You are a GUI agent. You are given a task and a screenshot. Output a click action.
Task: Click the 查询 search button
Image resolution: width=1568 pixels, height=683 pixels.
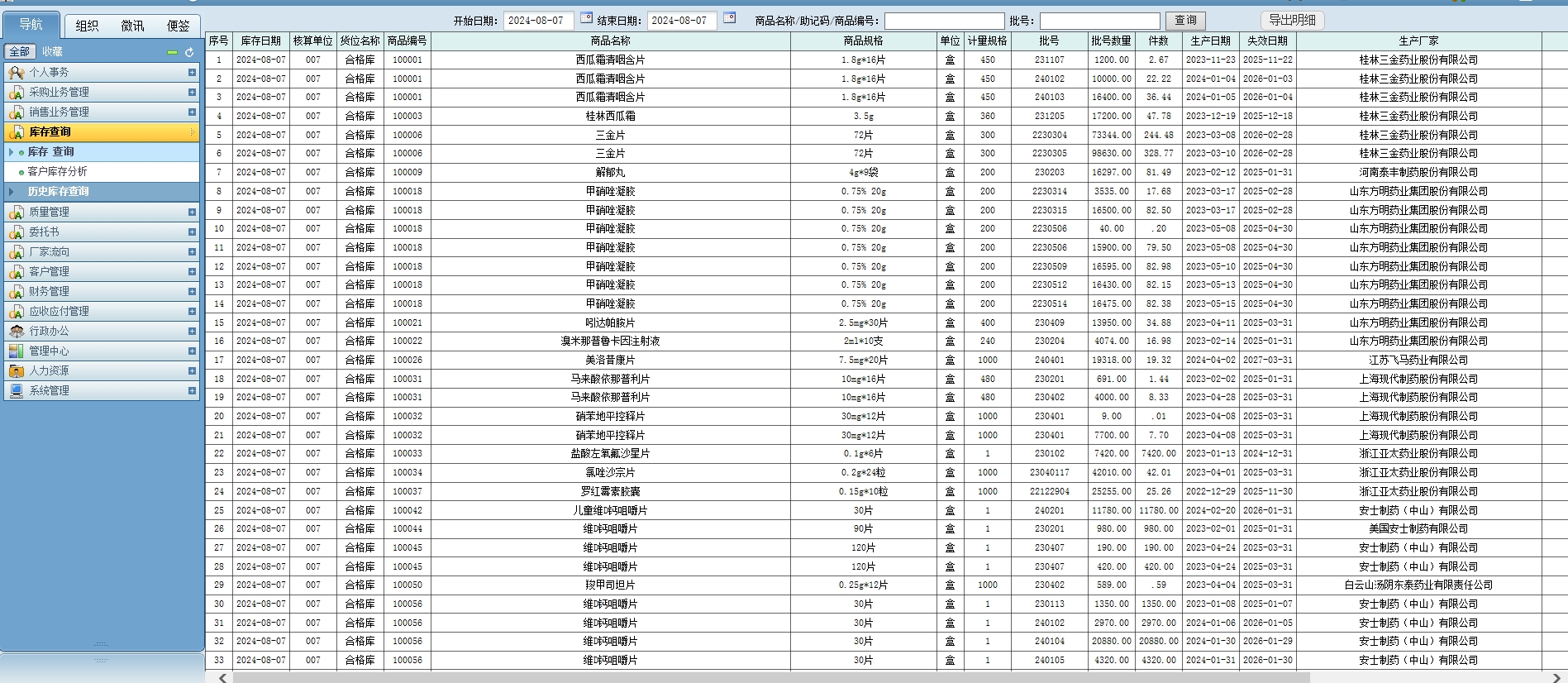[1185, 21]
